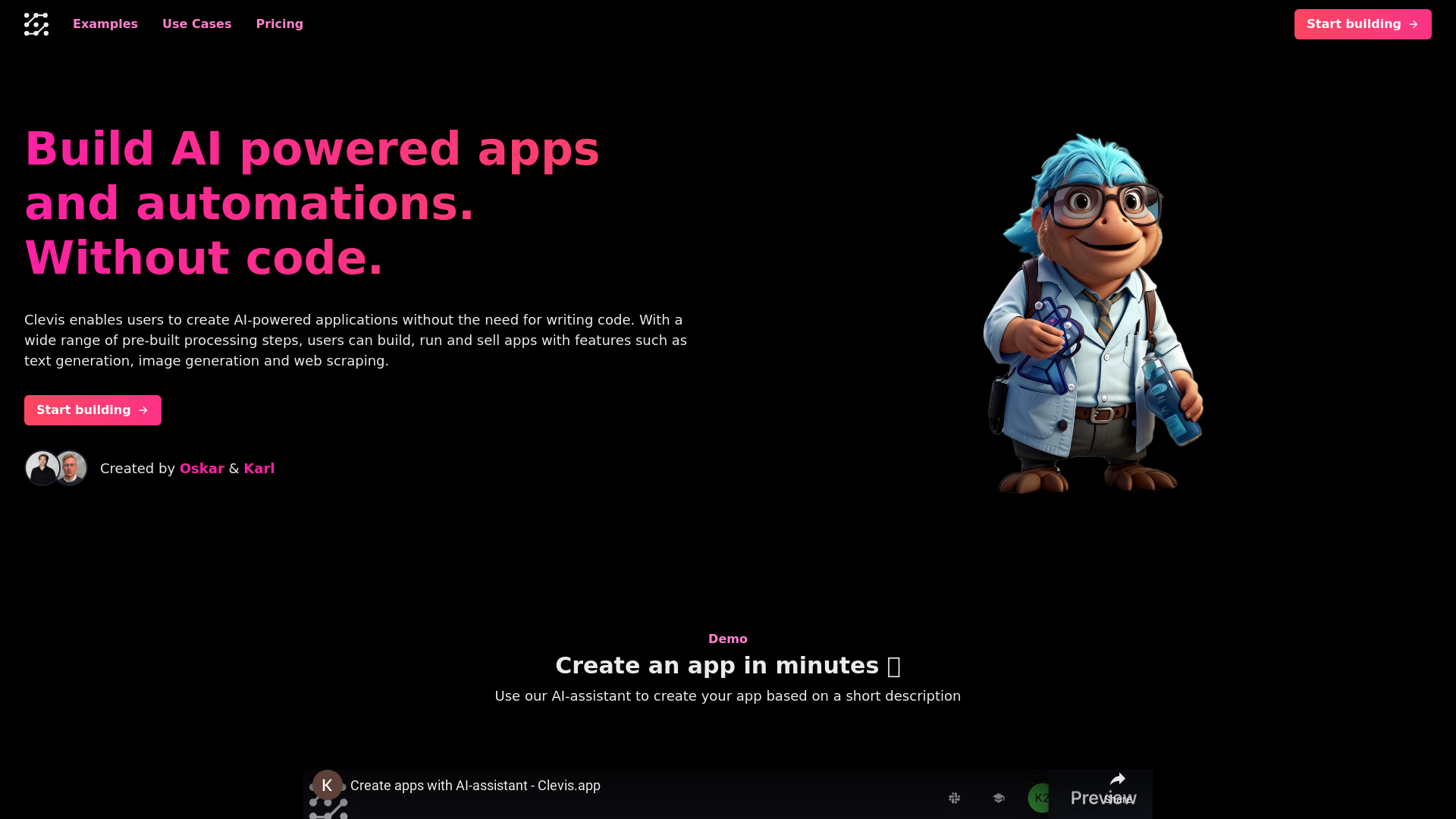The width and height of the screenshot is (1456, 819).
Task: Click the top-right Start building button
Action: pos(1363,24)
